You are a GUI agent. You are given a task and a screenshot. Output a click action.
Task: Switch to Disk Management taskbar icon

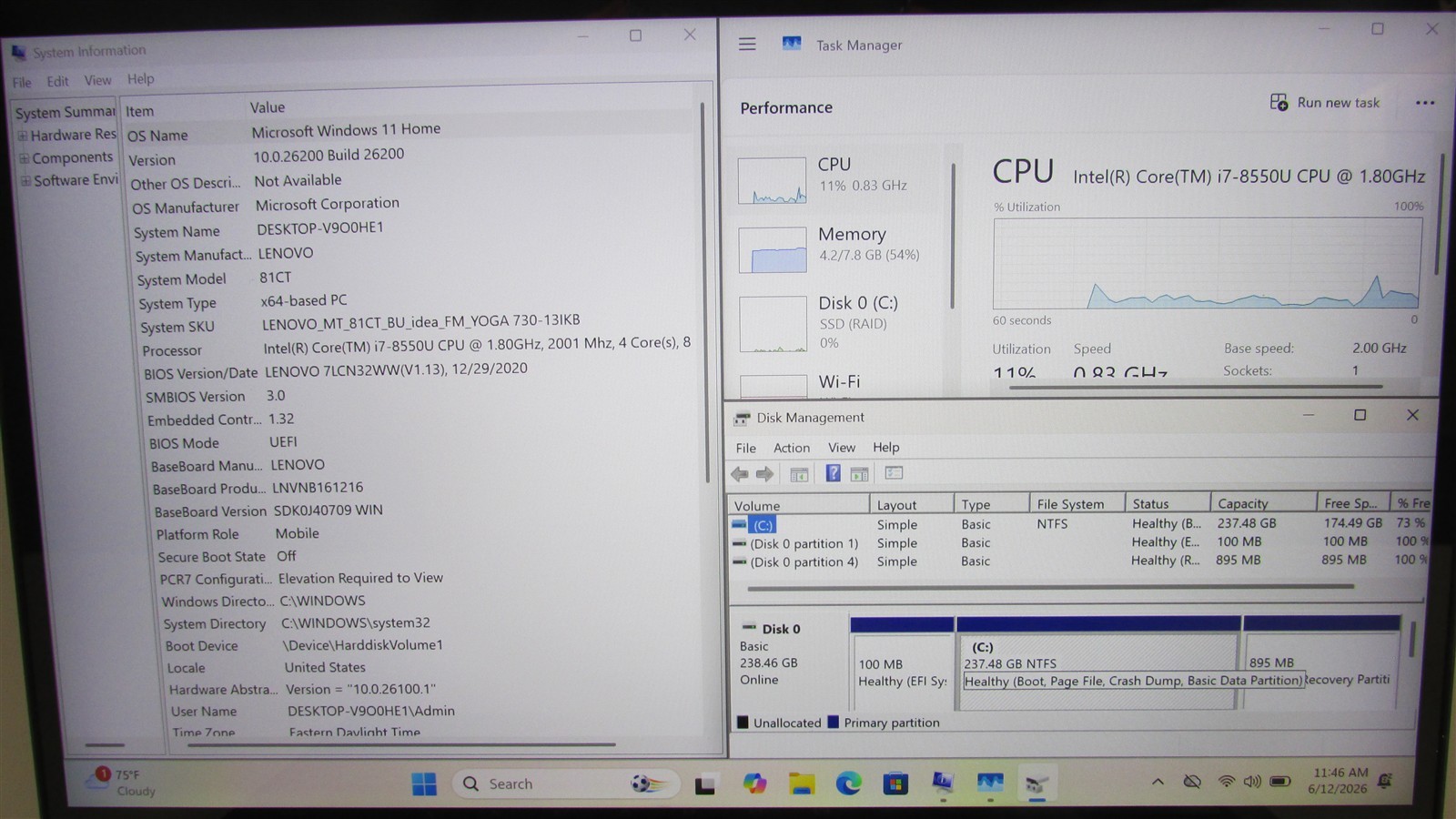coord(1036,783)
